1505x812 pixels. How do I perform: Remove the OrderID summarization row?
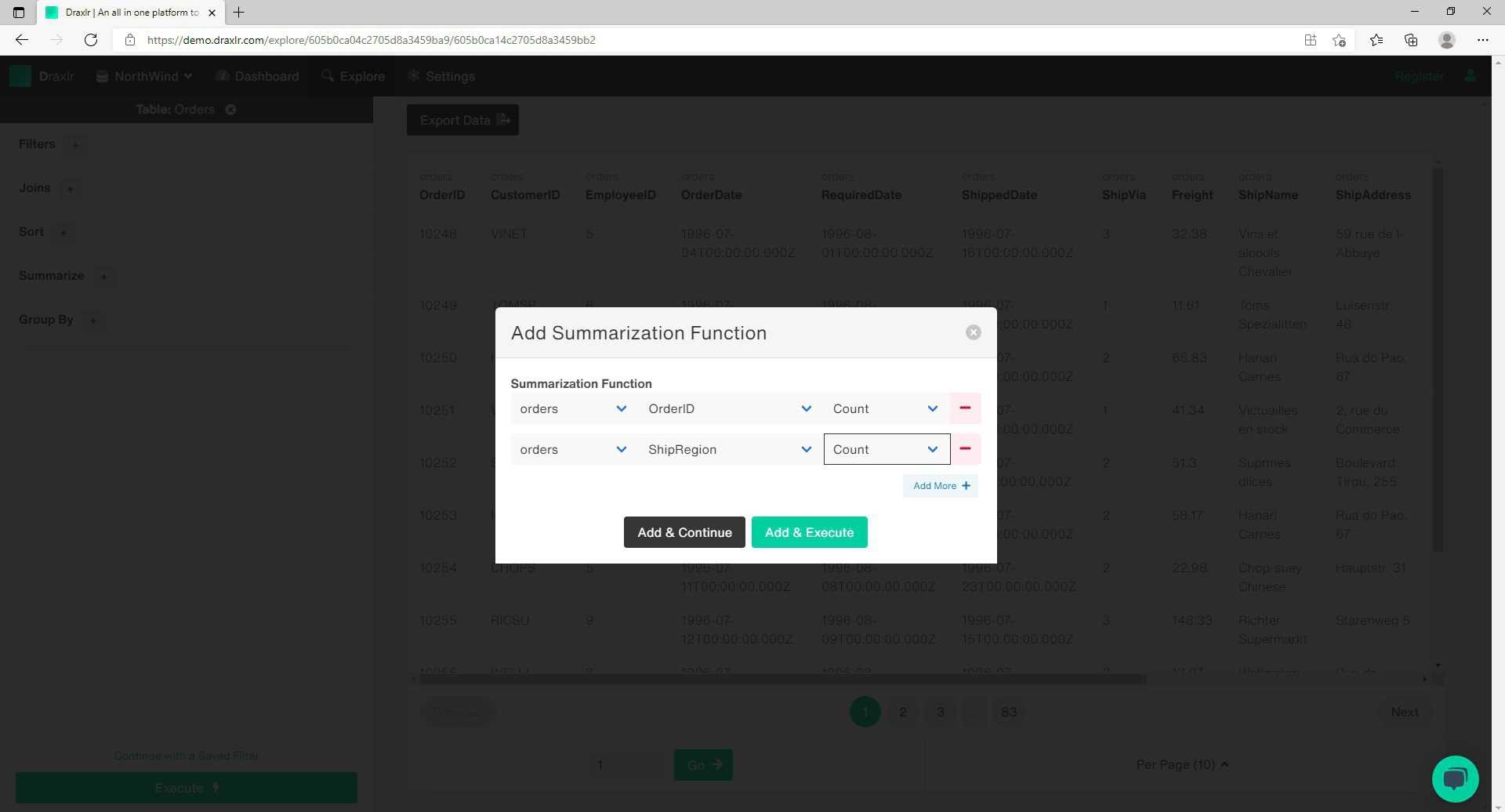(x=965, y=408)
